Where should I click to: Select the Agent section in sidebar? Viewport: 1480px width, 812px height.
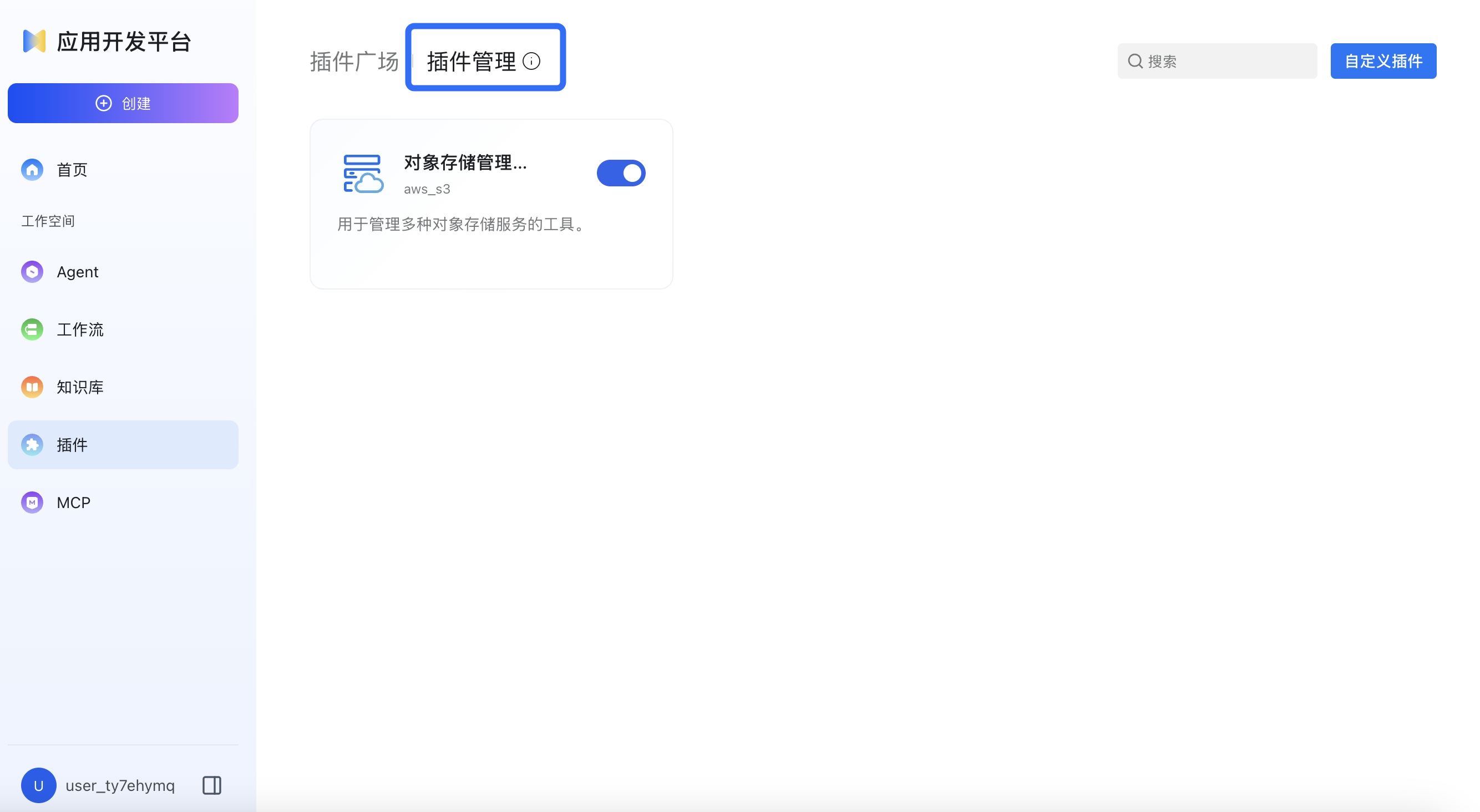(x=78, y=272)
